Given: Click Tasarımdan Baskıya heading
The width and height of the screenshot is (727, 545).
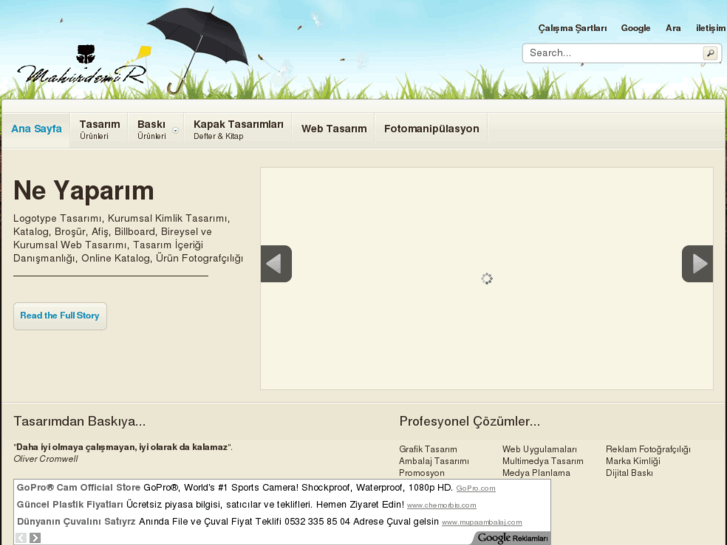Looking at the screenshot, I should (x=79, y=421).
